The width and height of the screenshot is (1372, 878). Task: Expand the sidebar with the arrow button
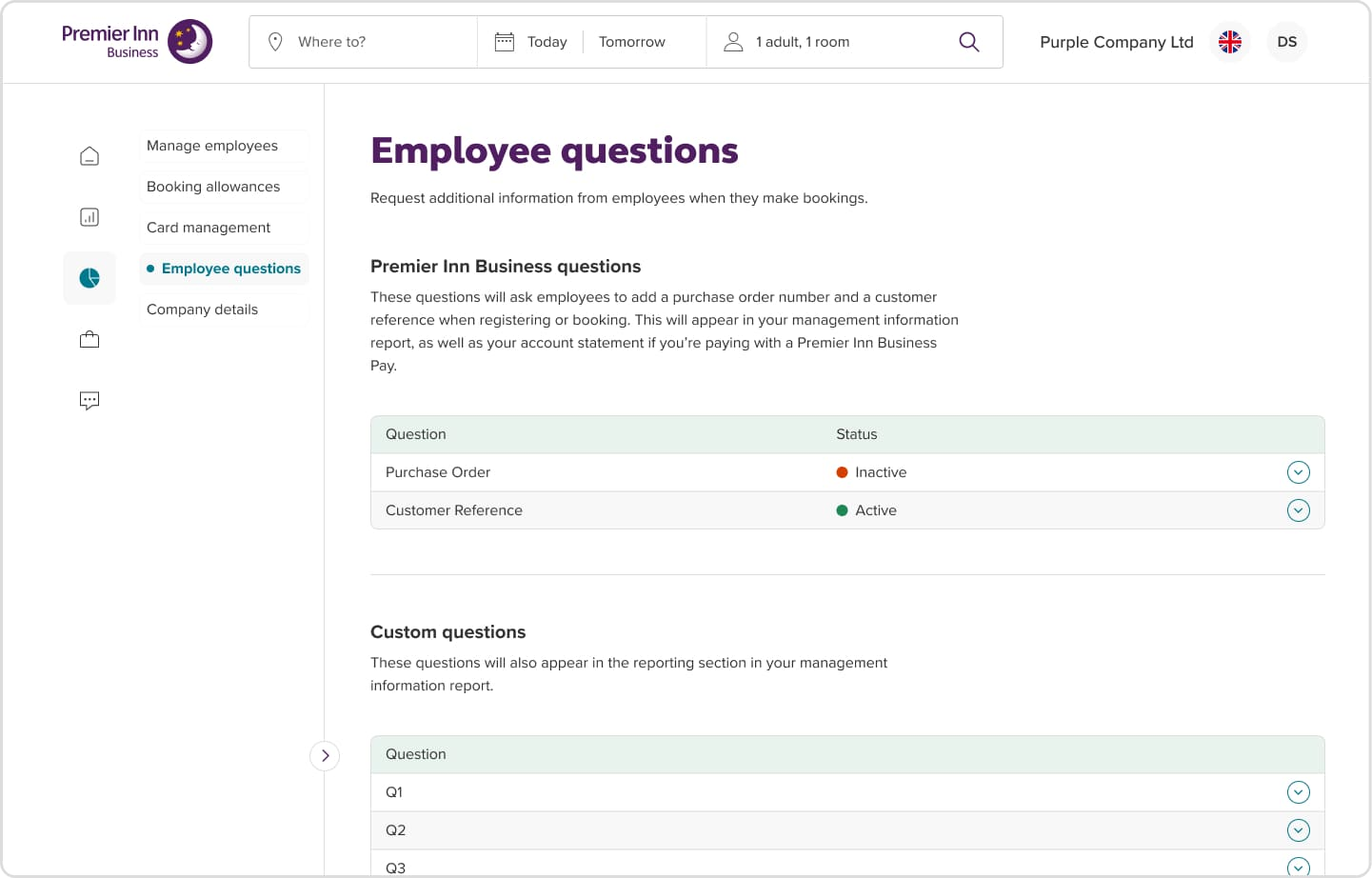[x=325, y=756]
